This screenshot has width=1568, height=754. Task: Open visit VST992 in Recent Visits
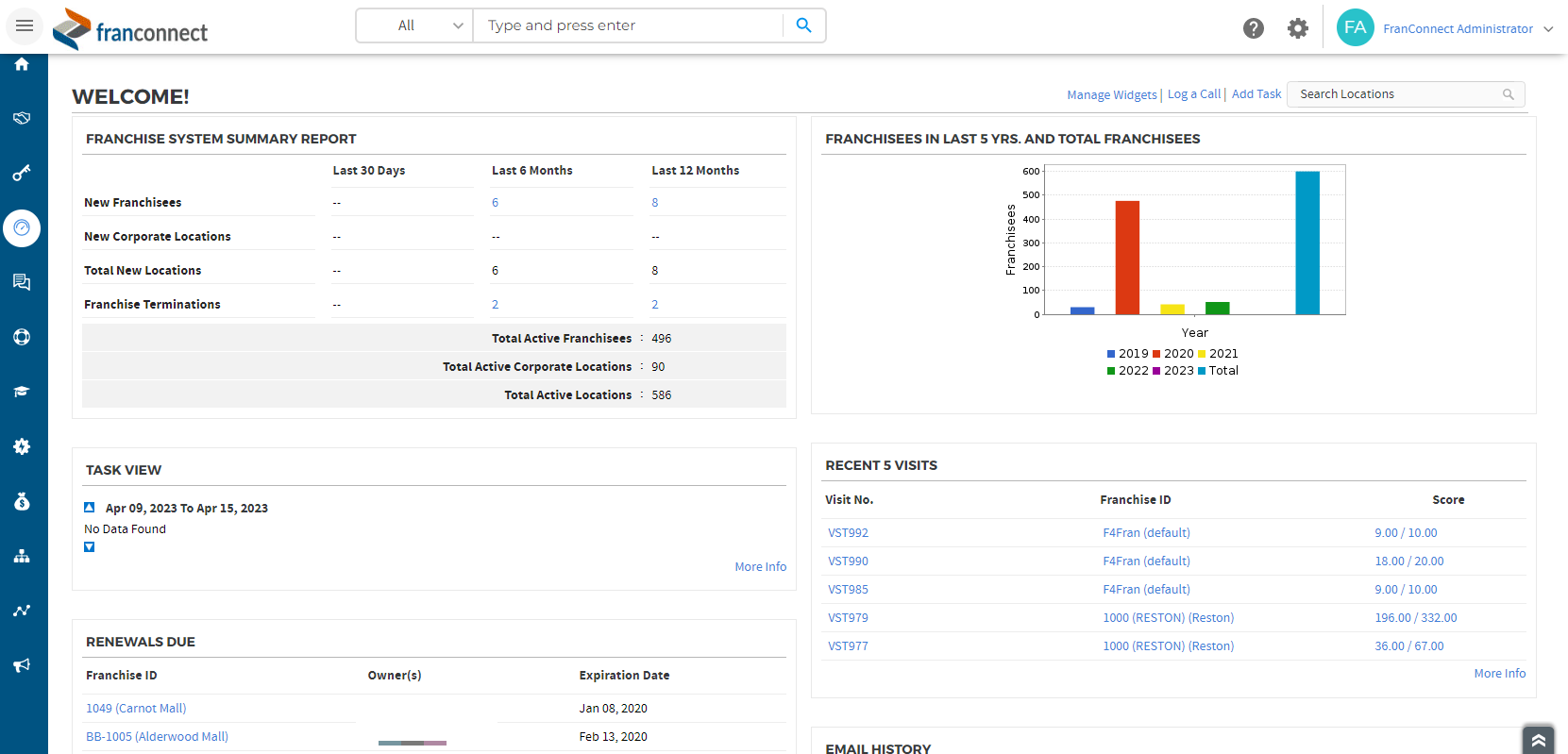coord(848,533)
